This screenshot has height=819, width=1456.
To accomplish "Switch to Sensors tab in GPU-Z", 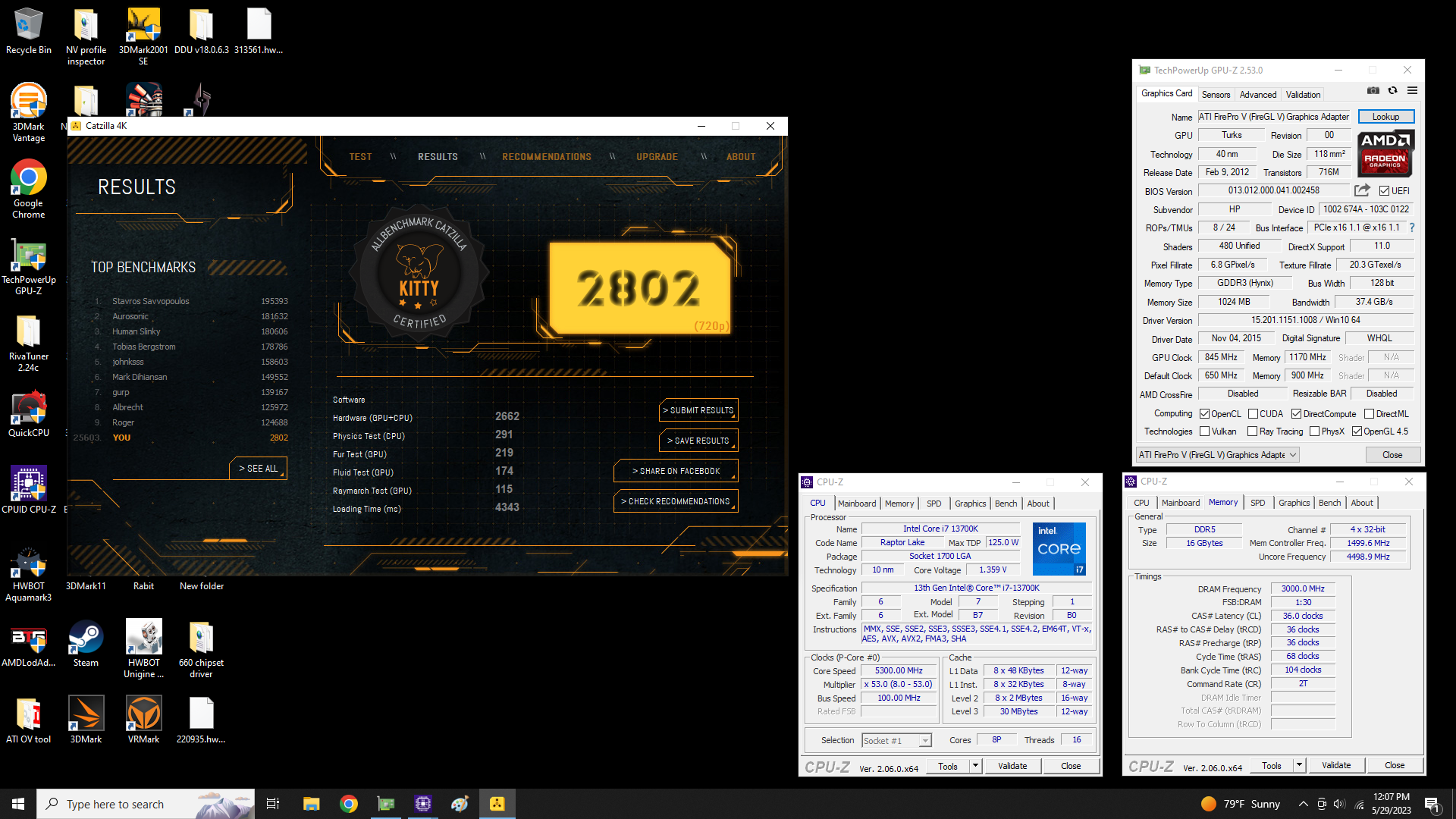I will coord(1216,95).
